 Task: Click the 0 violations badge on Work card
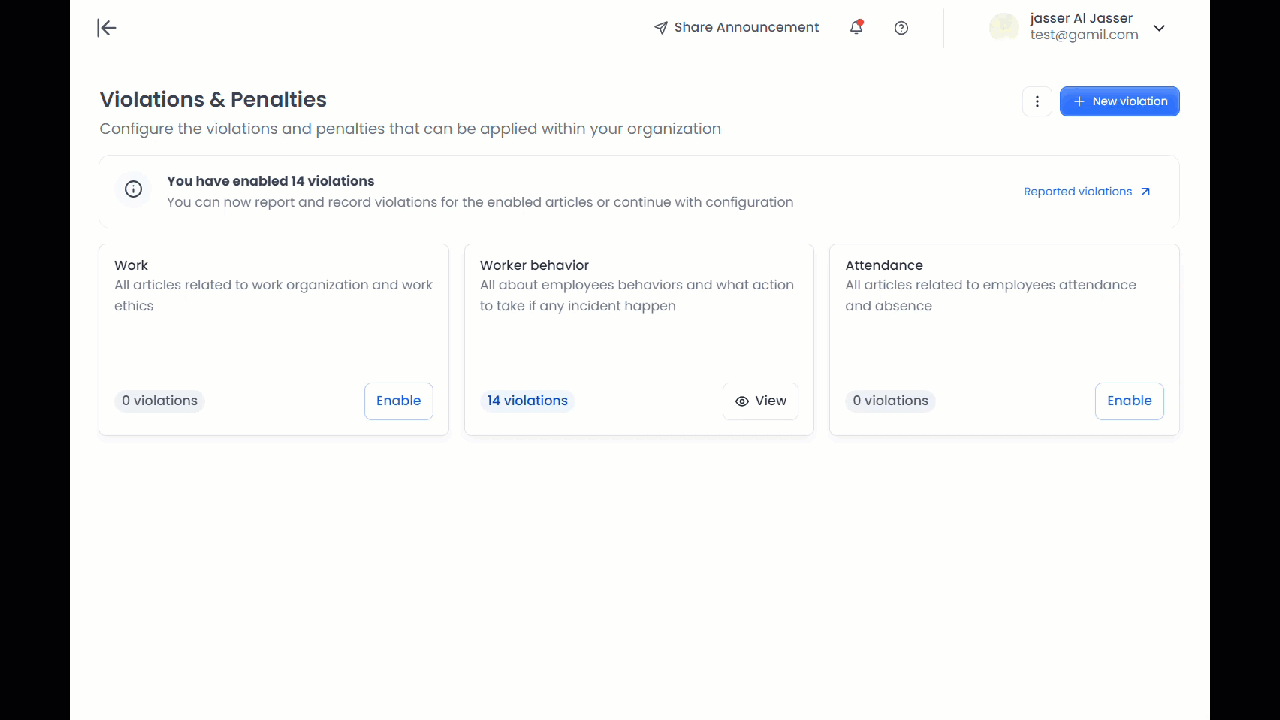(x=160, y=401)
